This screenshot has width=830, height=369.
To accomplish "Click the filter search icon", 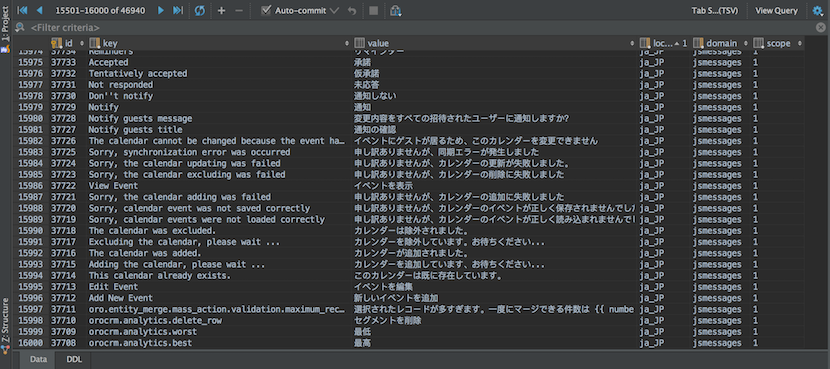I will click(x=20, y=28).
